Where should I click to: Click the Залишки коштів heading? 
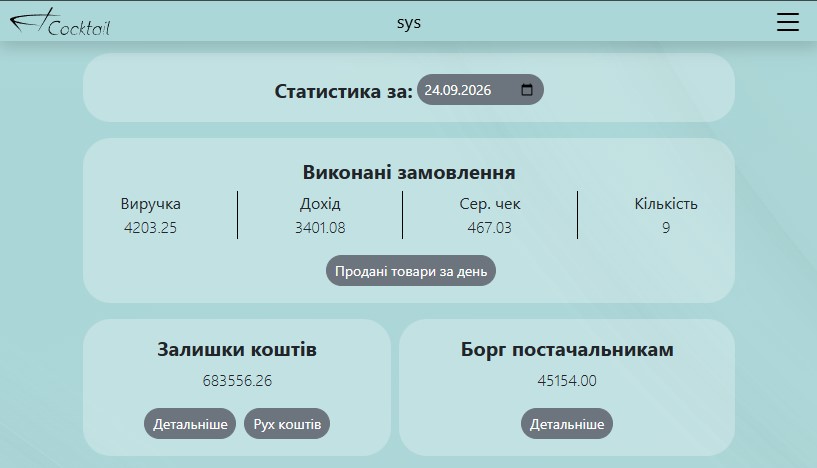tap(237, 349)
